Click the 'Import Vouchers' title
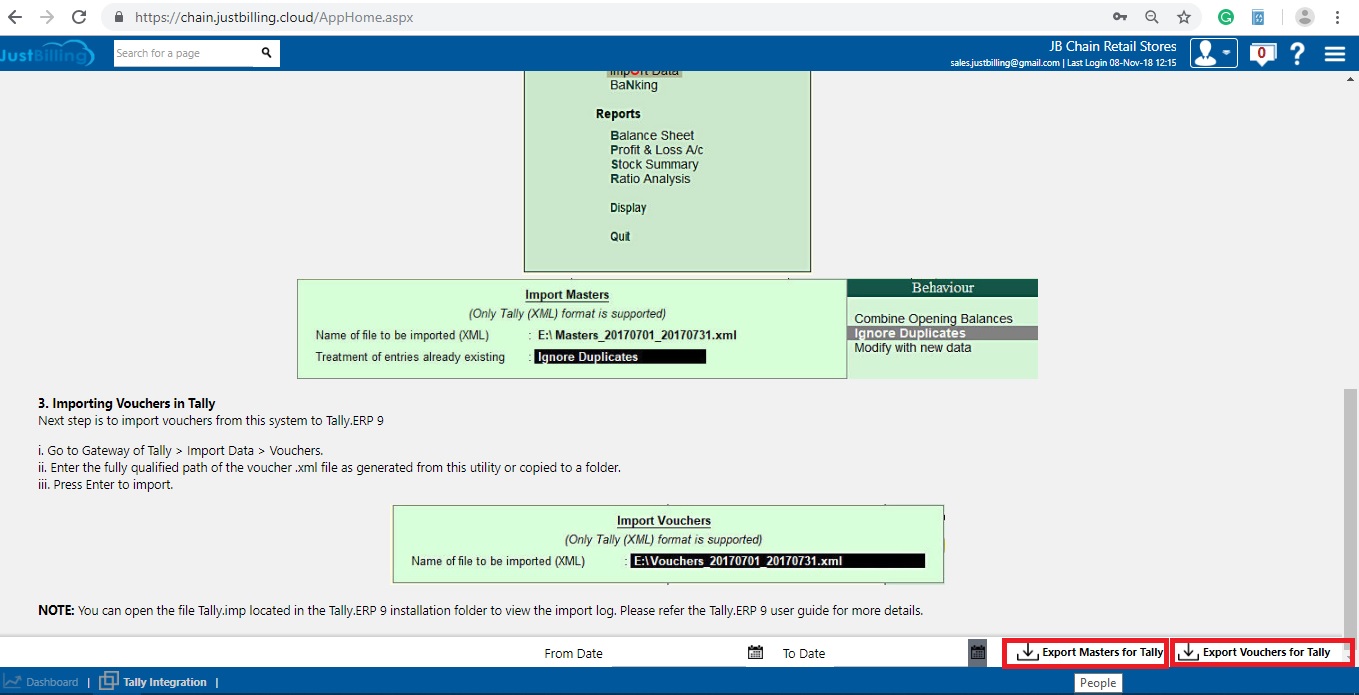Screen dimensions: 1359x695 (664, 521)
